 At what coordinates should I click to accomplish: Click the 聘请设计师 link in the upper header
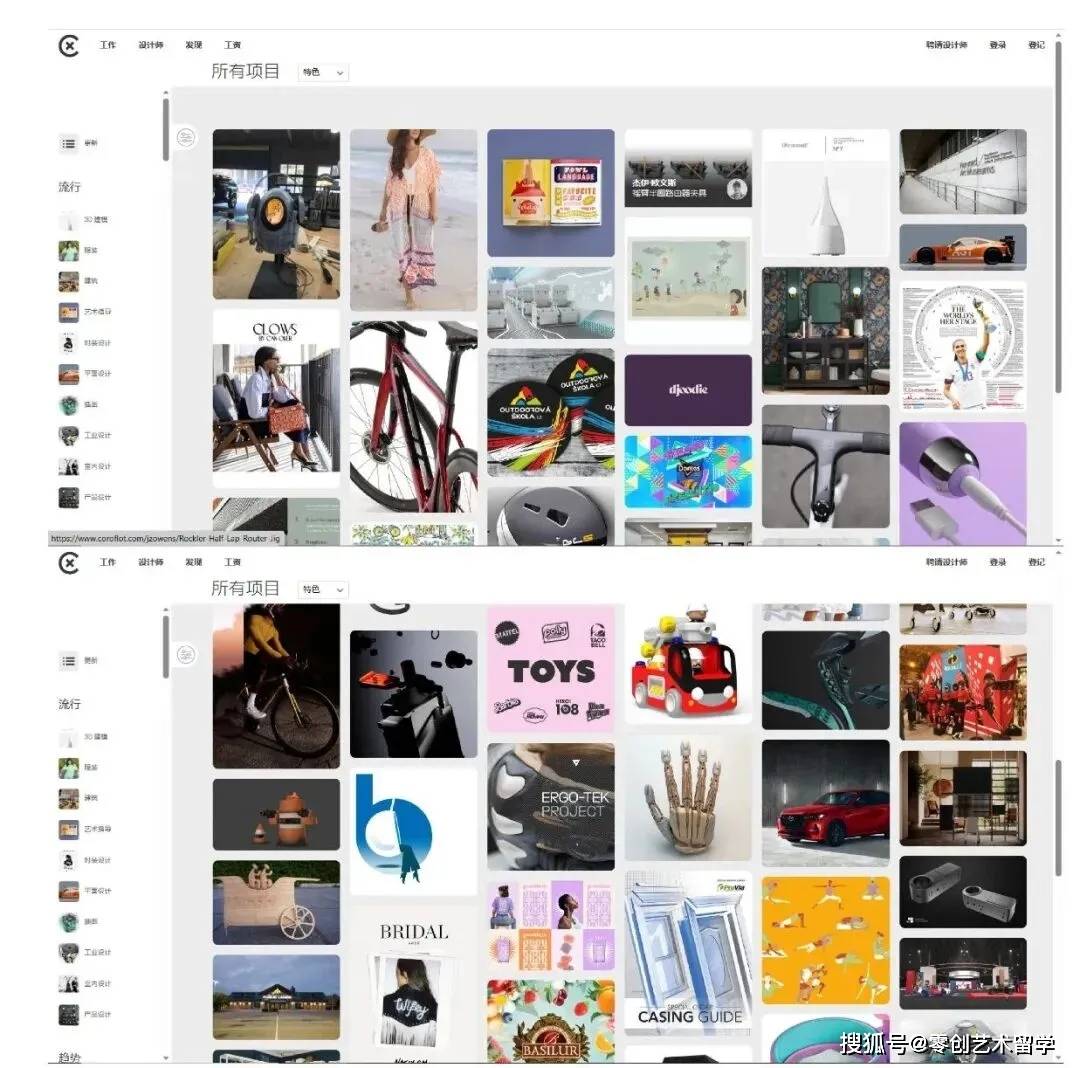[x=946, y=45]
